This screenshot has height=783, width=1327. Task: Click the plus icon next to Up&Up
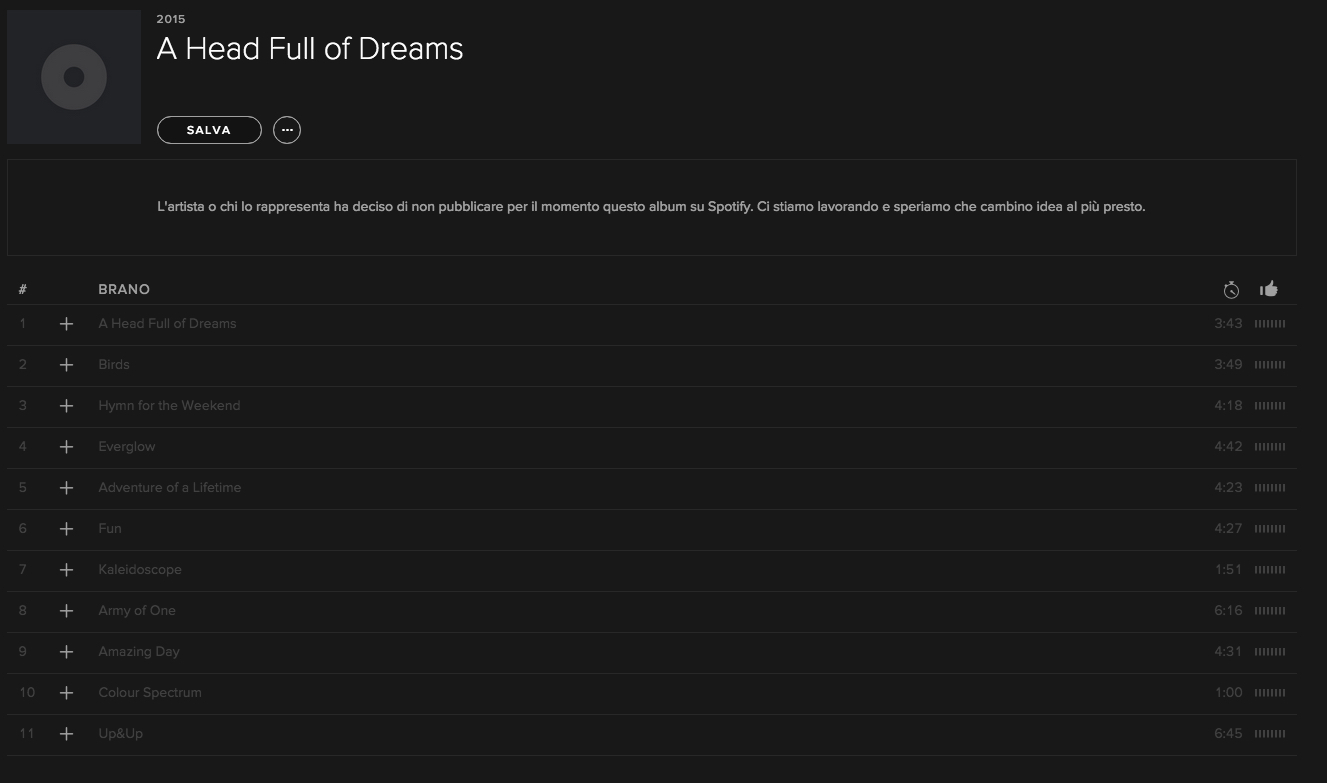(x=66, y=734)
